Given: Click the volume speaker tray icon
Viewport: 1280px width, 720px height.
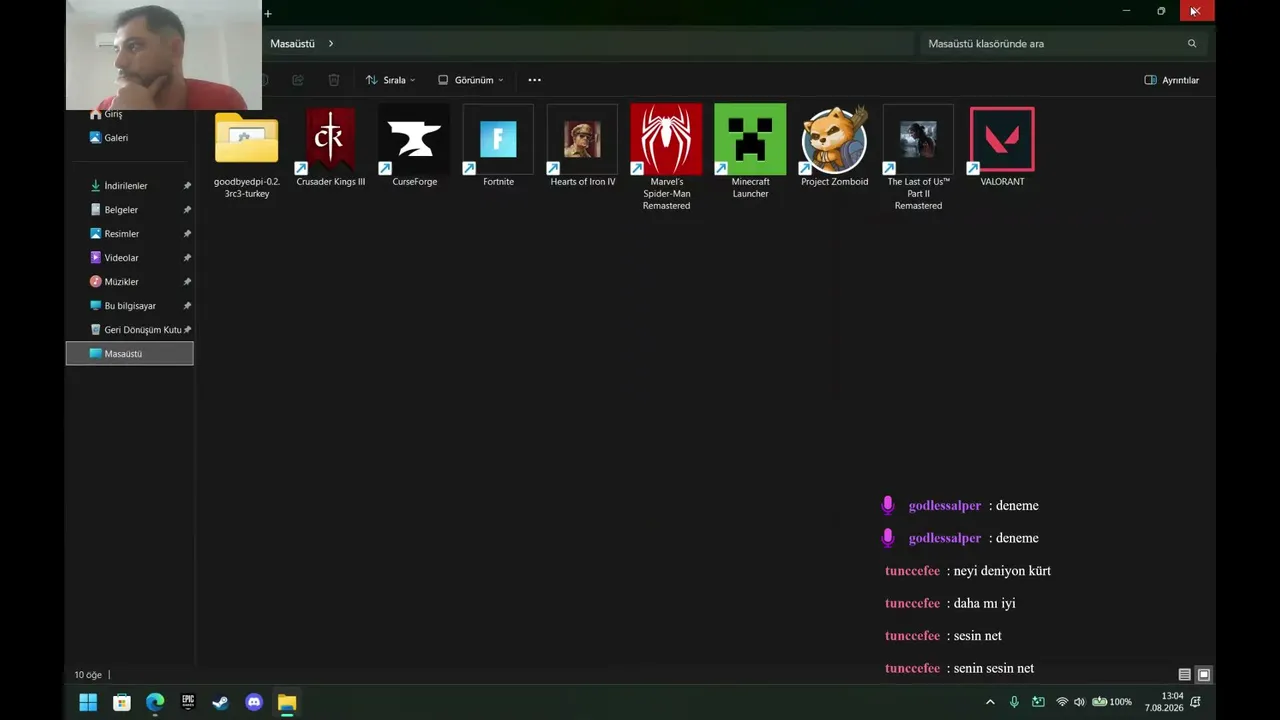Looking at the screenshot, I should [x=1079, y=702].
